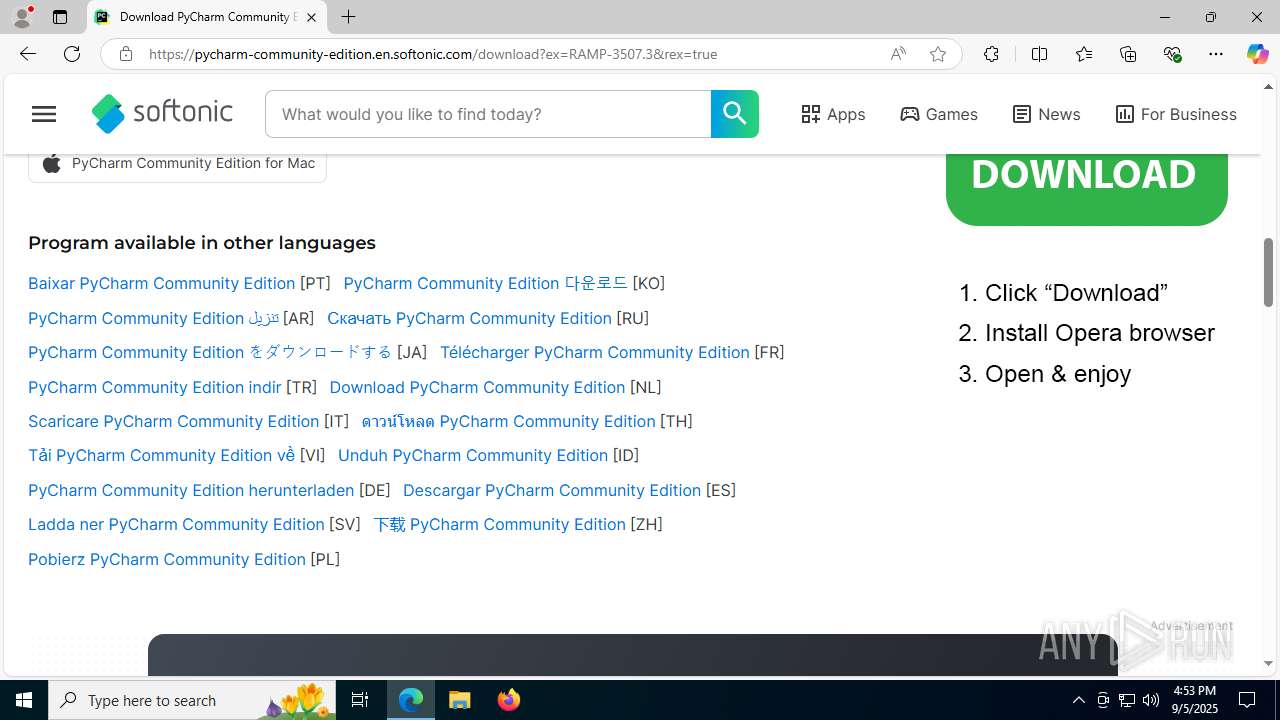The width and height of the screenshot is (1280, 720).
Task: Open Pobierz PyCharm Community Edition link
Action: click(x=167, y=559)
